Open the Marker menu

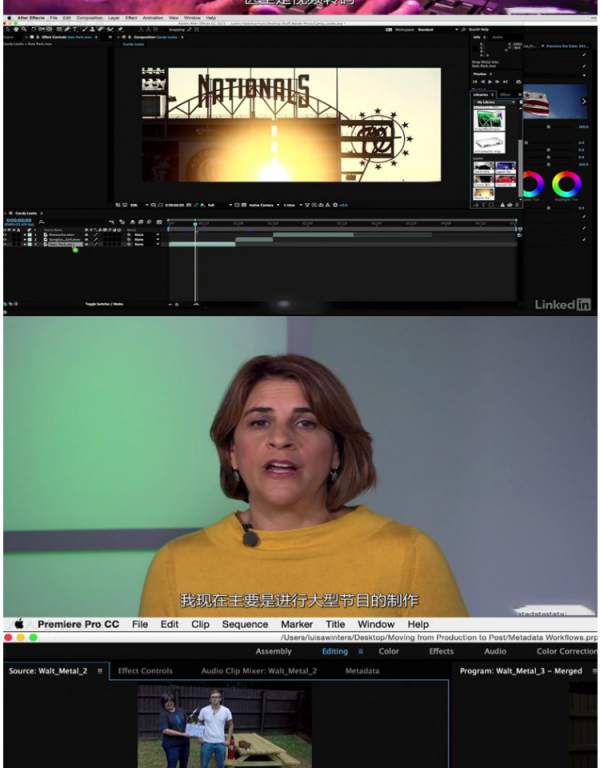(x=297, y=624)
